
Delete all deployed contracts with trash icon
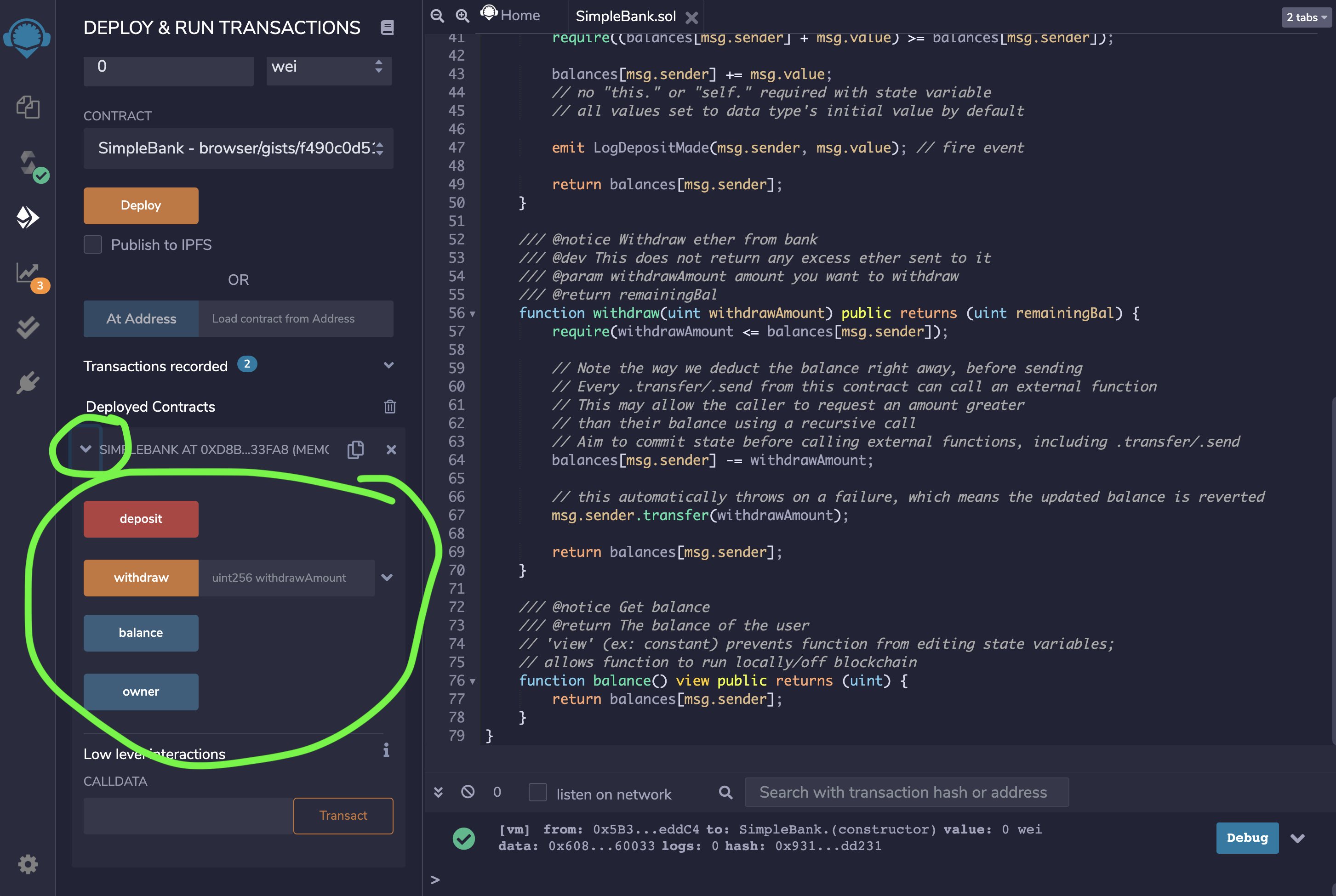pyautogui.click(x=389, y=406)
